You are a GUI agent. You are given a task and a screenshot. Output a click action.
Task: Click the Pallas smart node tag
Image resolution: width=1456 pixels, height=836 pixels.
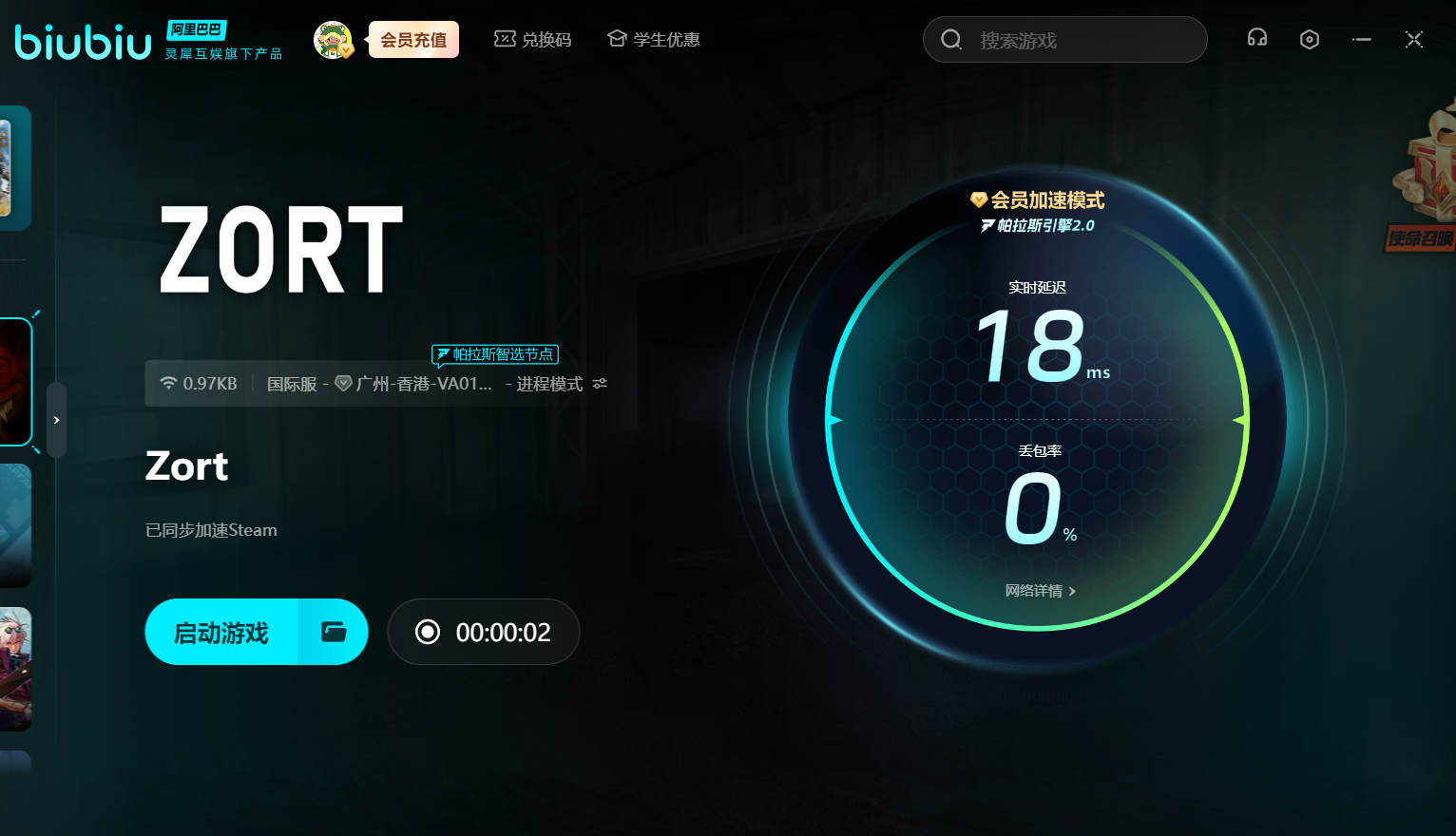(x=495, y=354)
